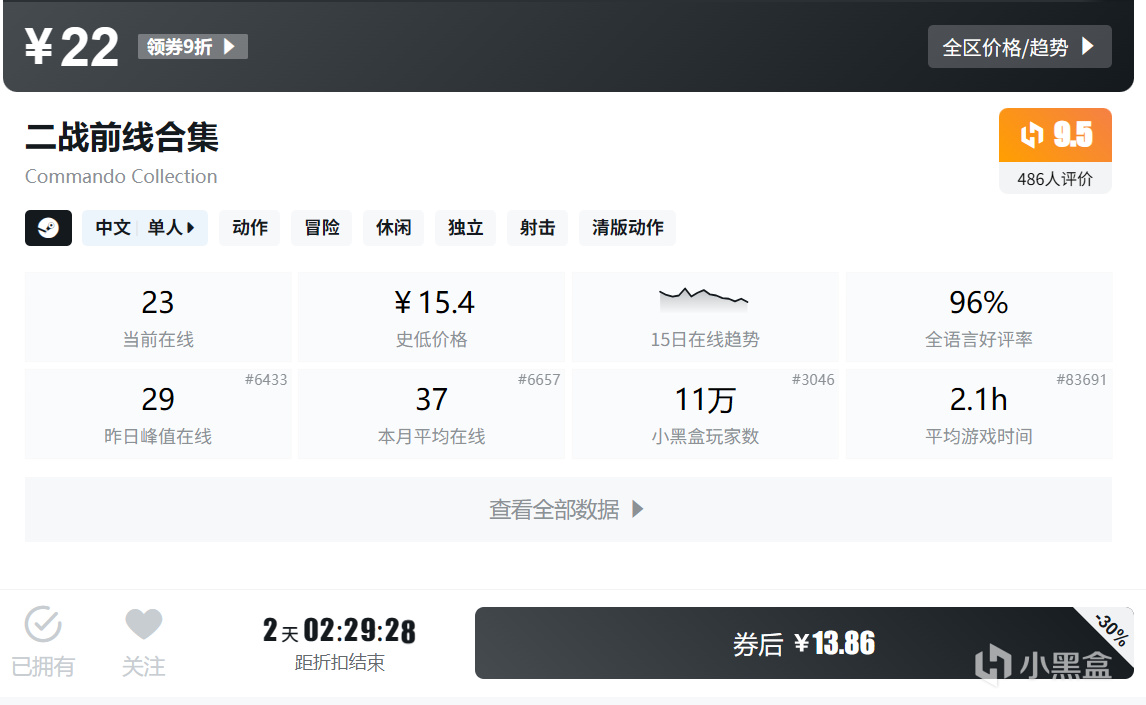Click the 本月平均在线 37 stat cell
Screen dimensions: 1146x705
[431, 414]
